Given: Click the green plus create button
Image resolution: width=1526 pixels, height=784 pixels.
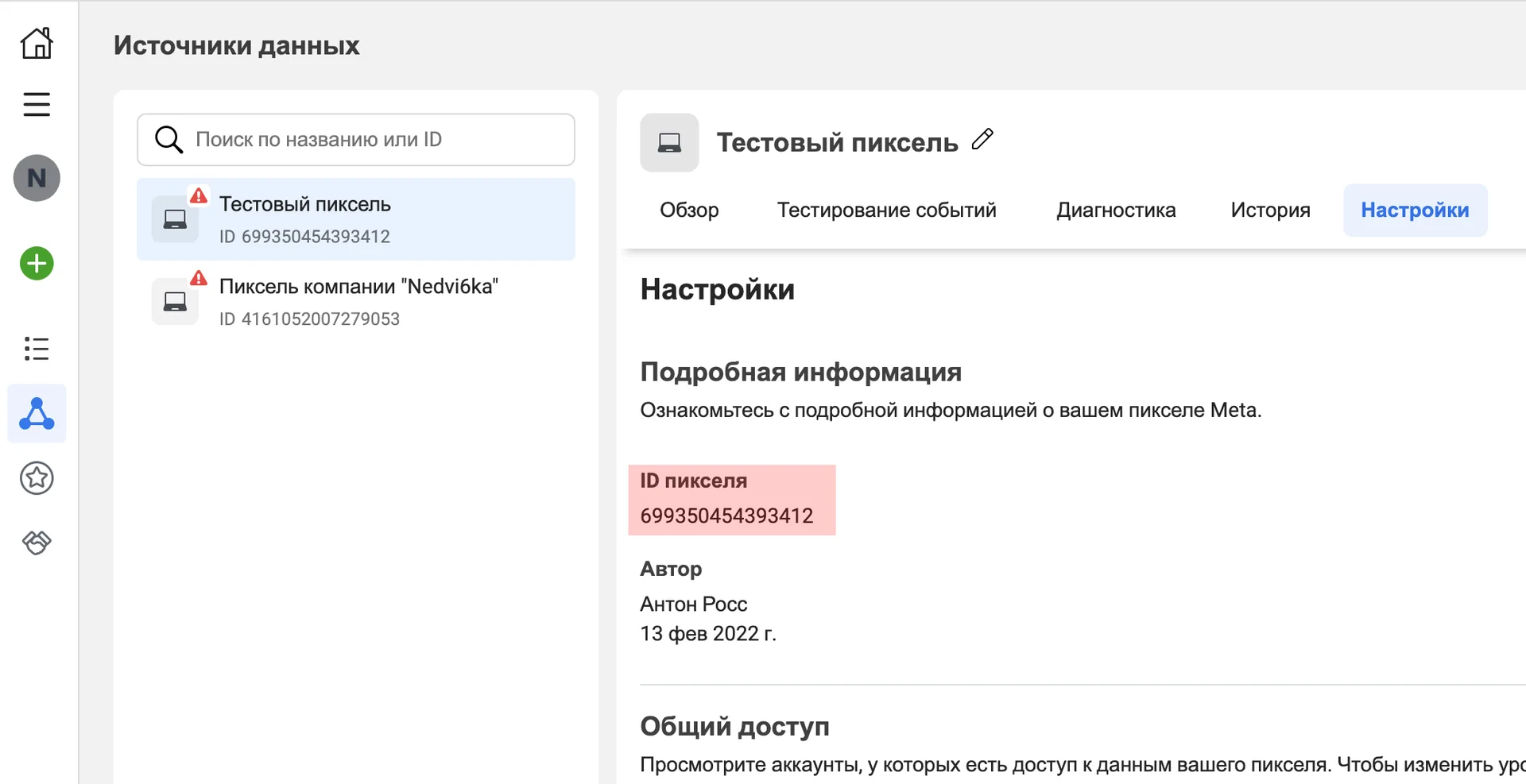Looking at the screenshot, I should (x=37, y=264).
